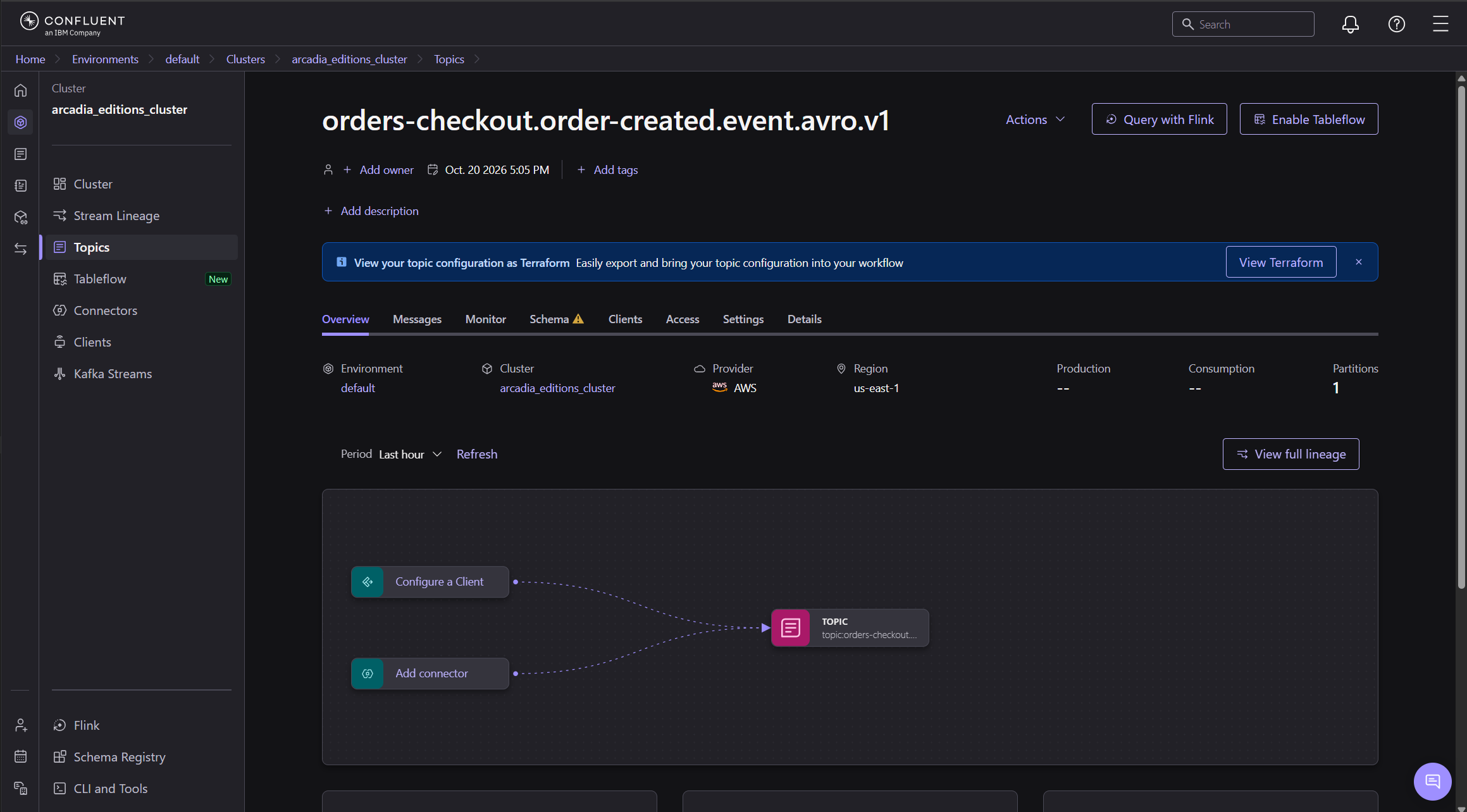Open the Period Last hour dropdown

pos(410,454)
